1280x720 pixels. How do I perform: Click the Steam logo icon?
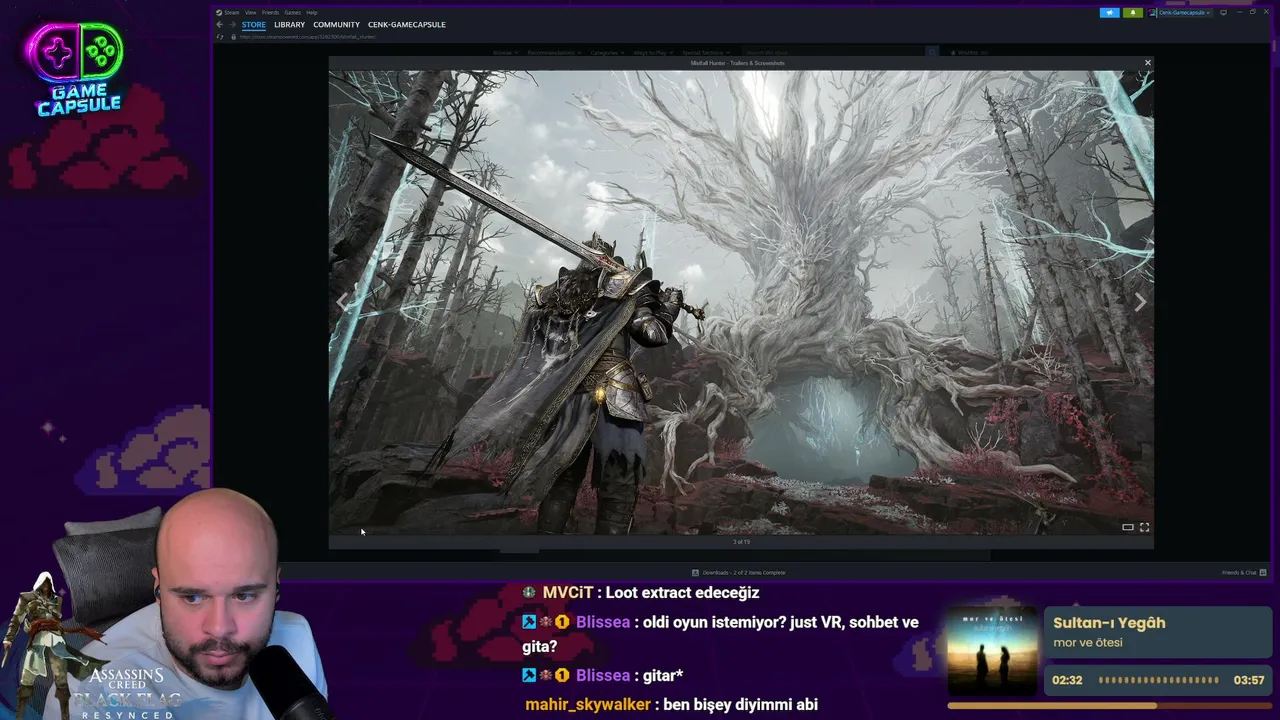[x=219, y=12]
